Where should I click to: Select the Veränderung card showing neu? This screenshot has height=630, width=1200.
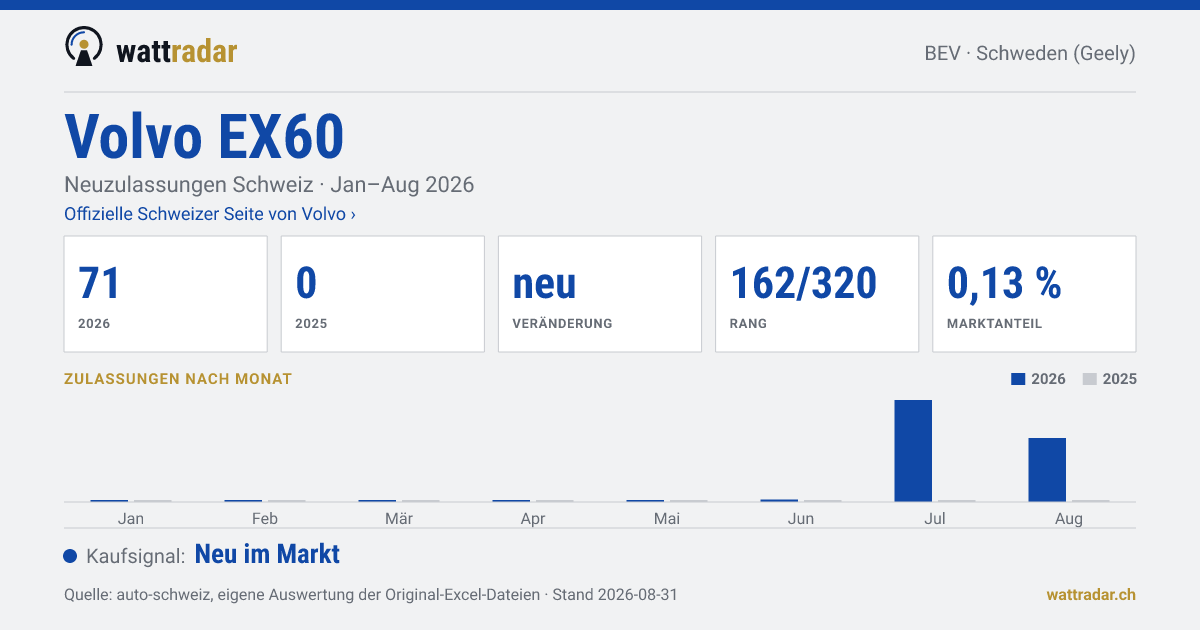coord(600,294)
